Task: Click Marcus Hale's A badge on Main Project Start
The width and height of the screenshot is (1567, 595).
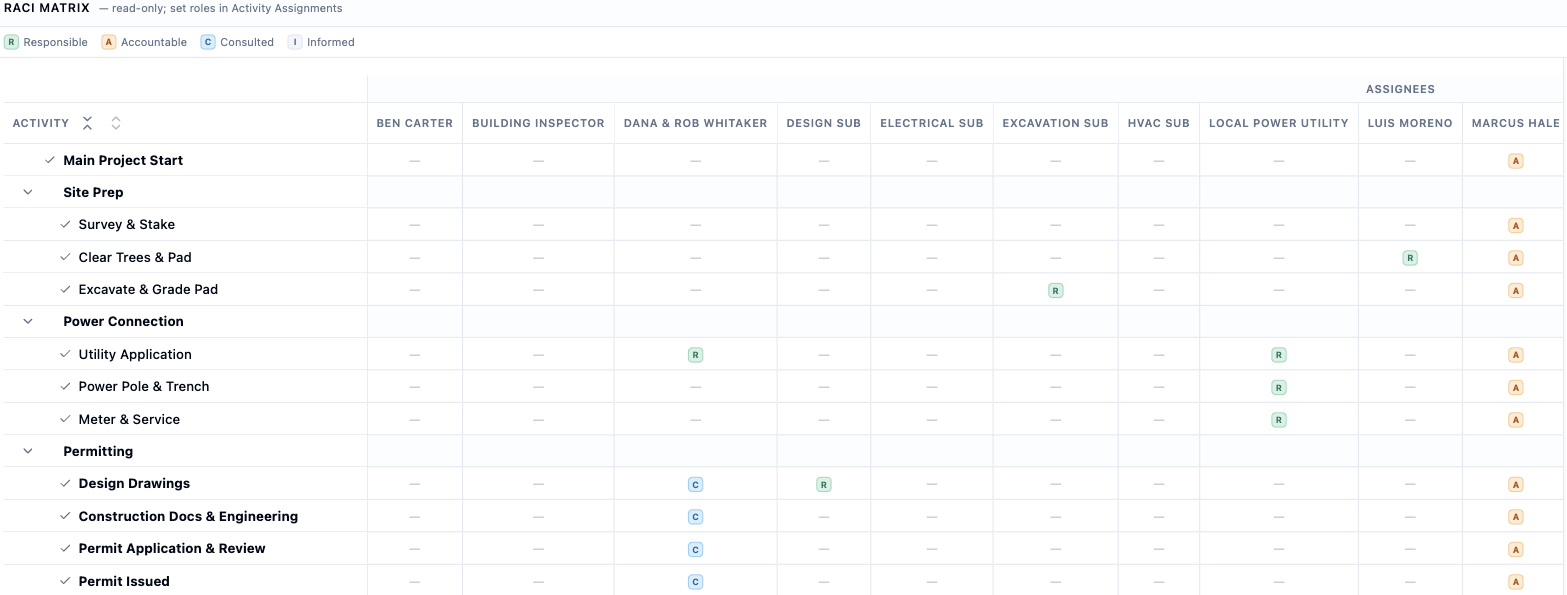Action: pos(1515,161)
